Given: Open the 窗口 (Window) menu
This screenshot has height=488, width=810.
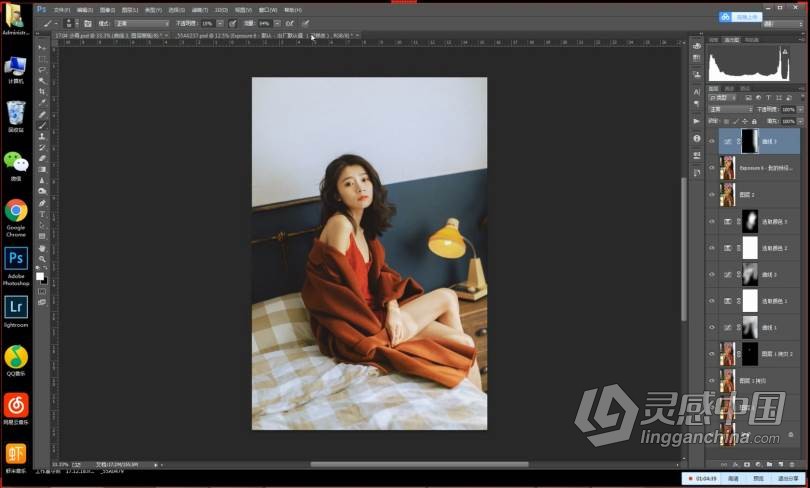Looking at the screenshot, I should tap(268, 10).
